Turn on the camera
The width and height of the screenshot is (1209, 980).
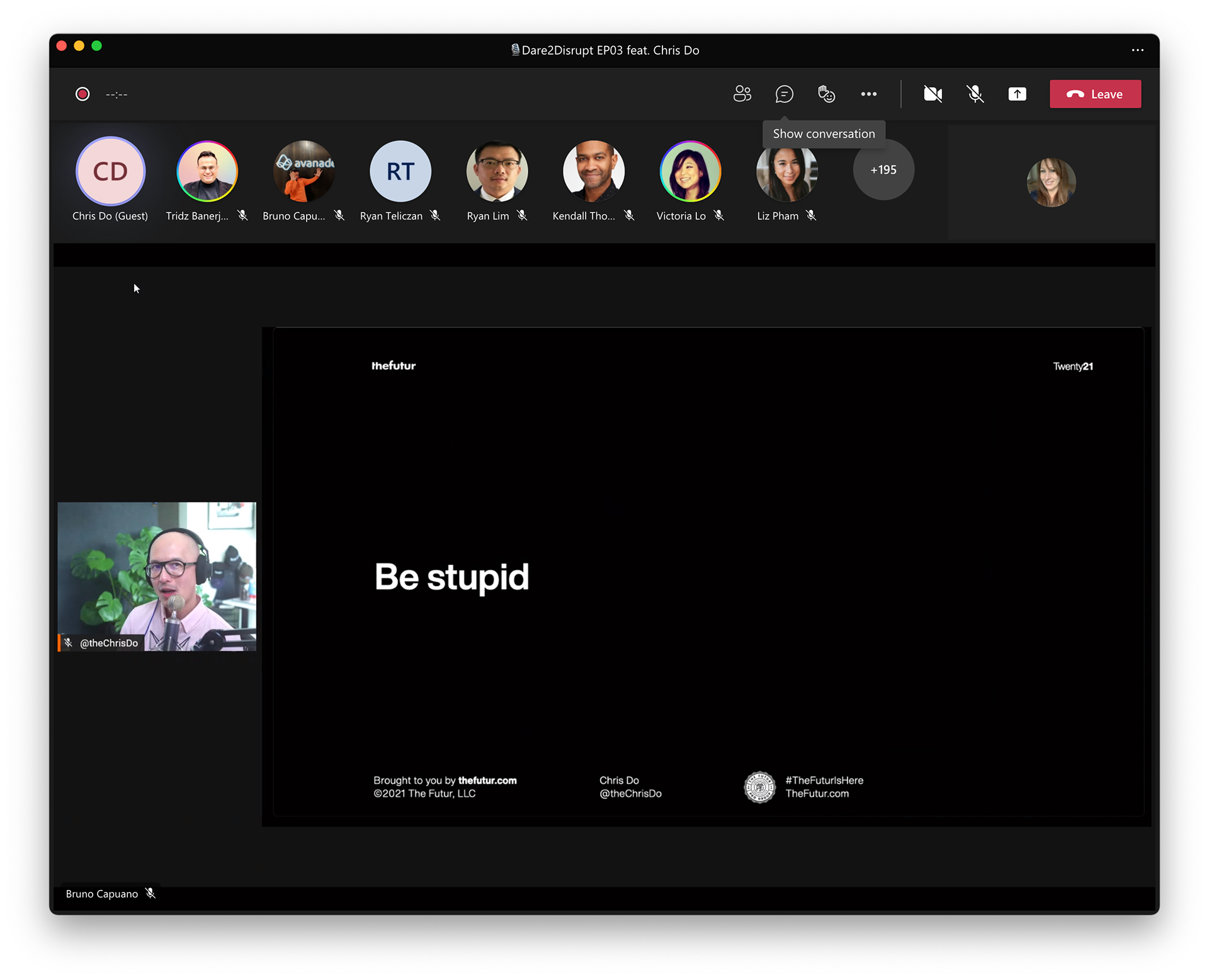pos(933,94)
